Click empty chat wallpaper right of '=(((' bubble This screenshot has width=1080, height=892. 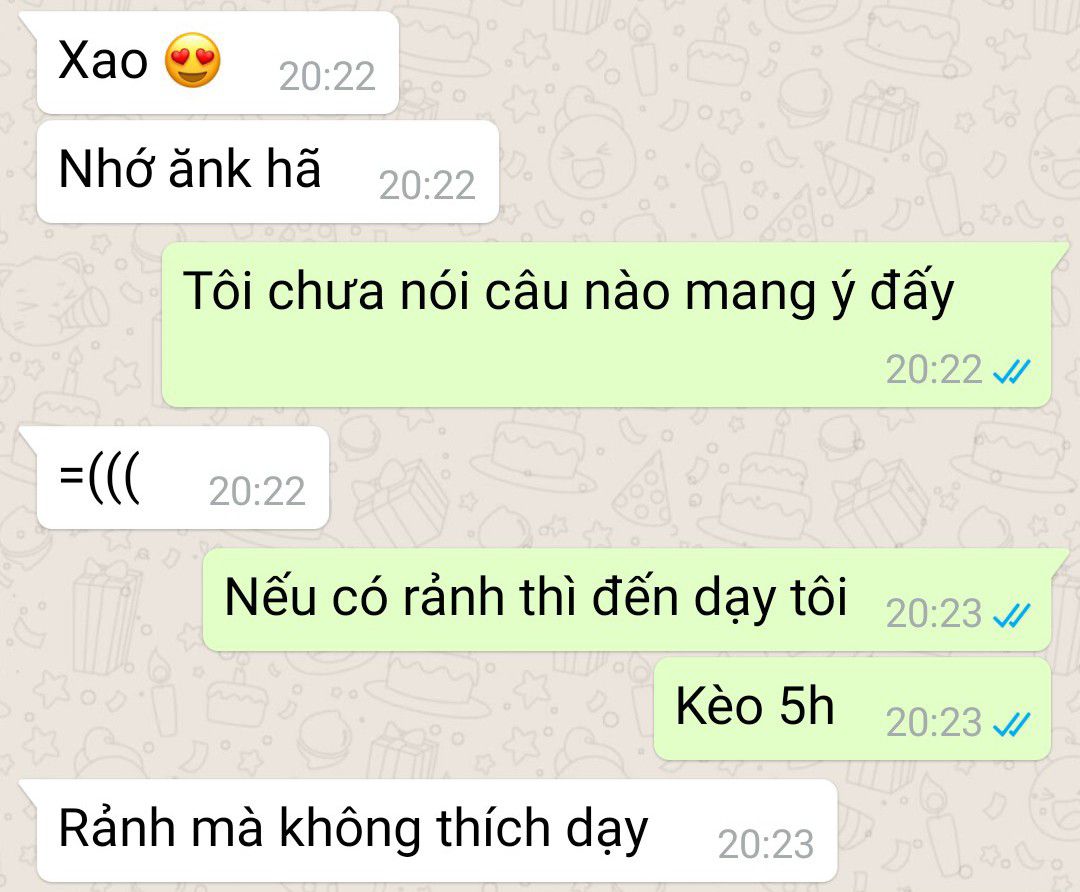pos(689,478)
